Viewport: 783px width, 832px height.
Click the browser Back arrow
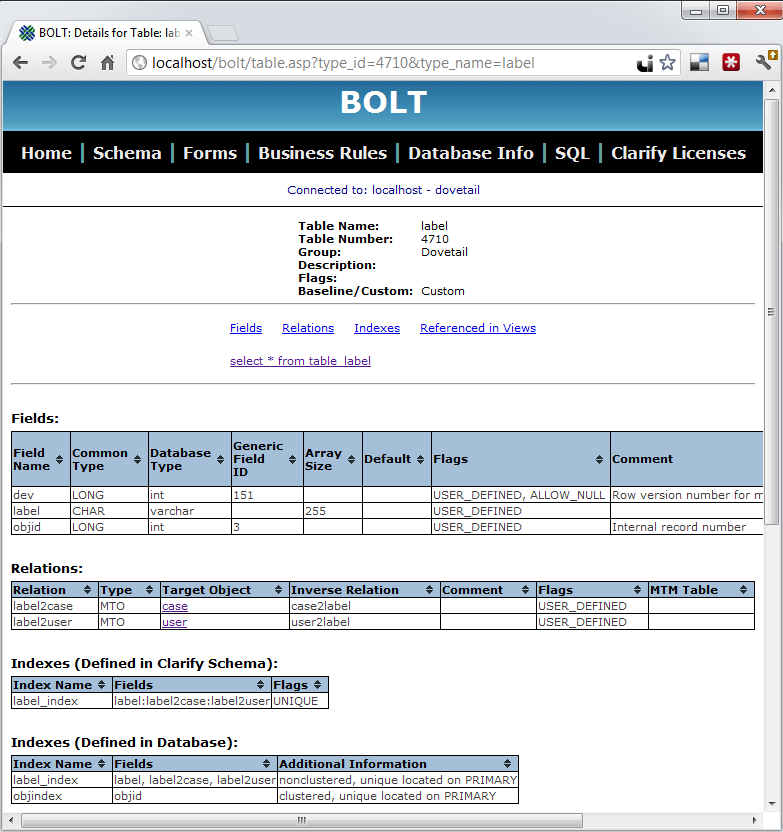coord(21,63)
